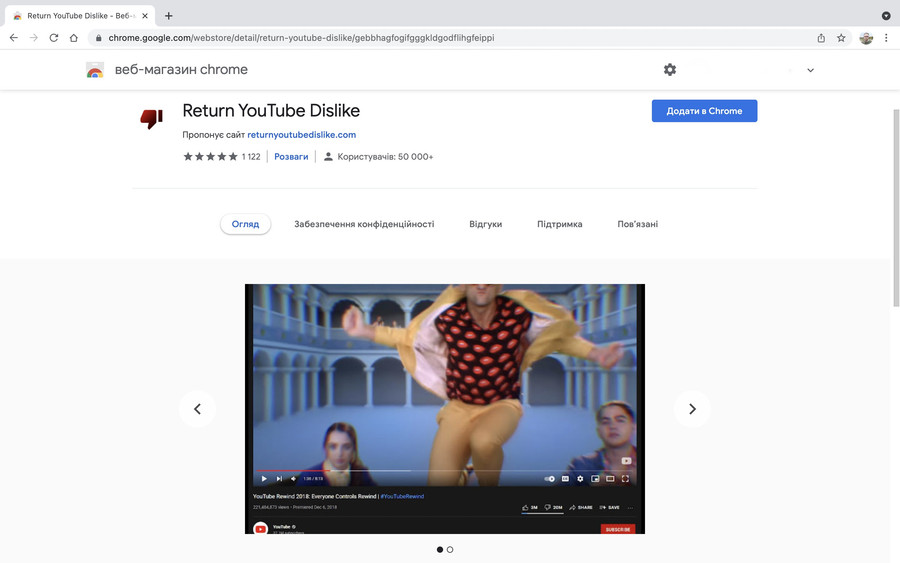This screenshot has width=900, height=563.
Task: Expand the account dropdown chevron
Action: (x=810, y=70)
